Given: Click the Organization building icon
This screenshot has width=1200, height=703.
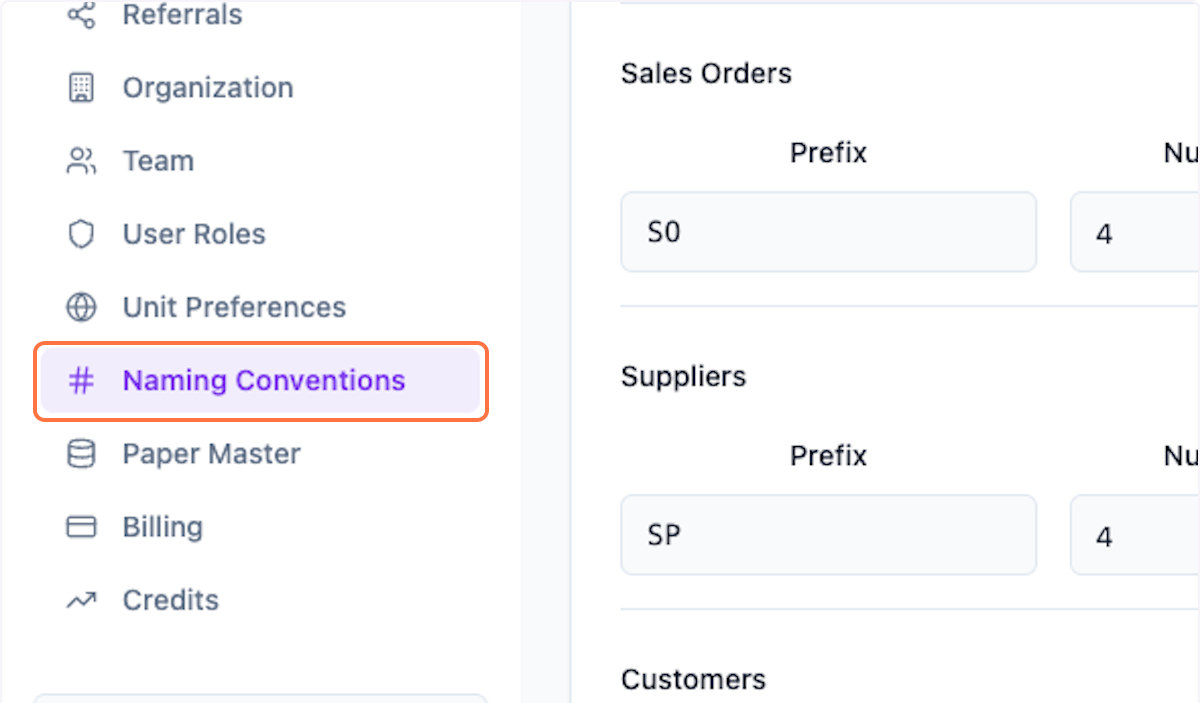Looking at the screenshot, I should [81, 88].
